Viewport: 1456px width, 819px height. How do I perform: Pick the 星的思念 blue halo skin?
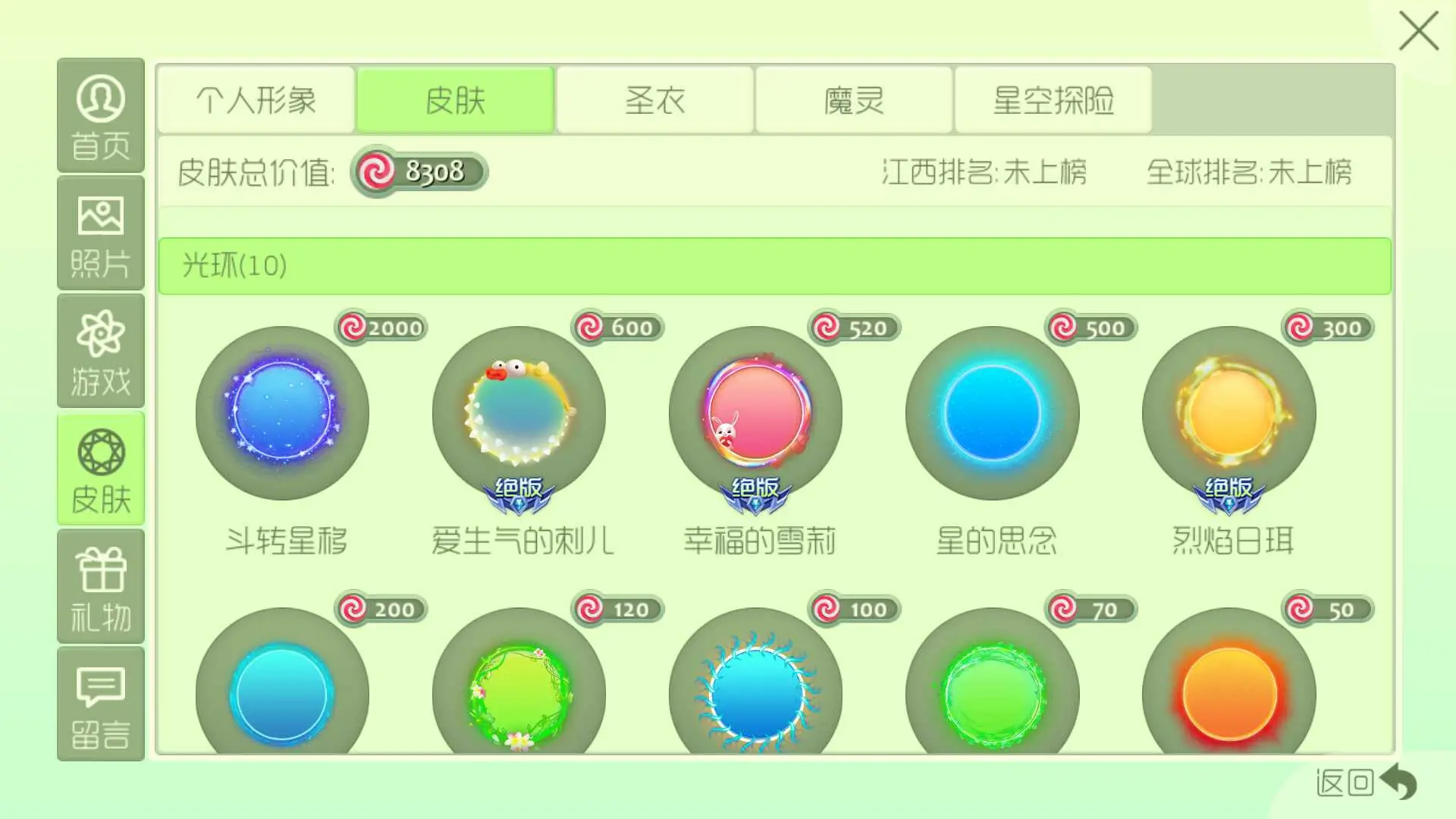click(992, 413)
